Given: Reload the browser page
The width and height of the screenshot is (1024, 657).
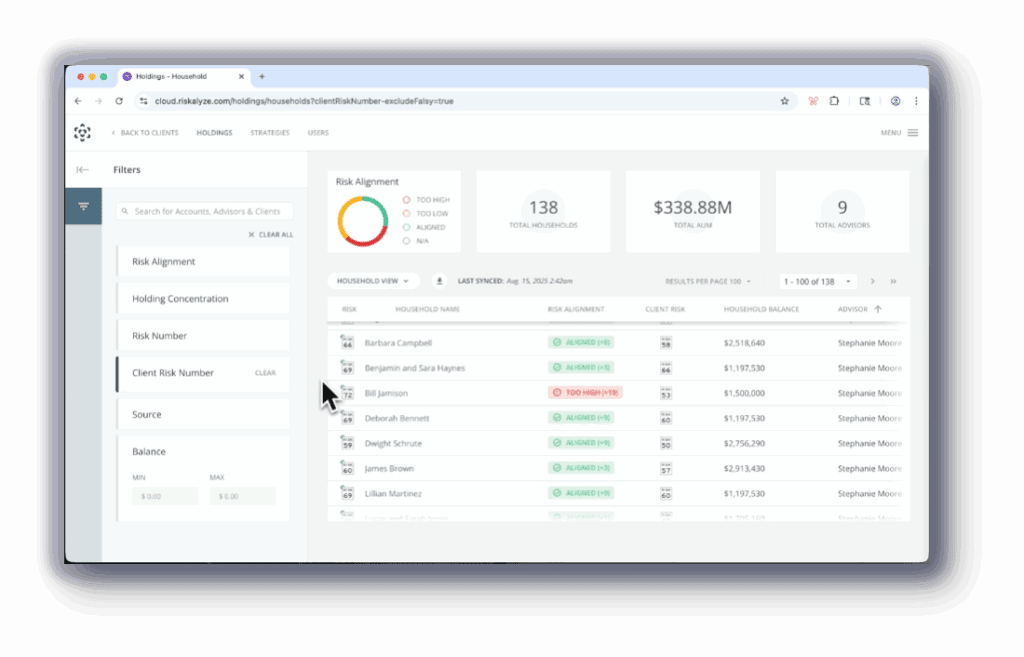Looking at the screenshot, I should (119, 101).
